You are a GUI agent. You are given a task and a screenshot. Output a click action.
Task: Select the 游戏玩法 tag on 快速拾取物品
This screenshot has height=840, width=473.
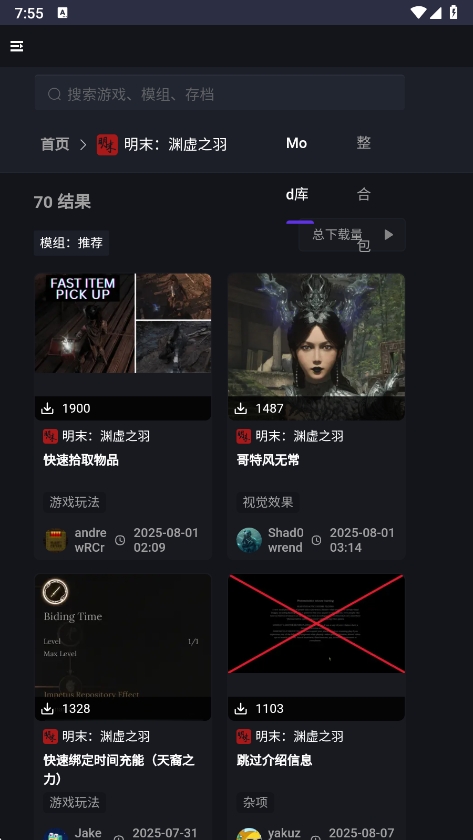pos(74,502)
